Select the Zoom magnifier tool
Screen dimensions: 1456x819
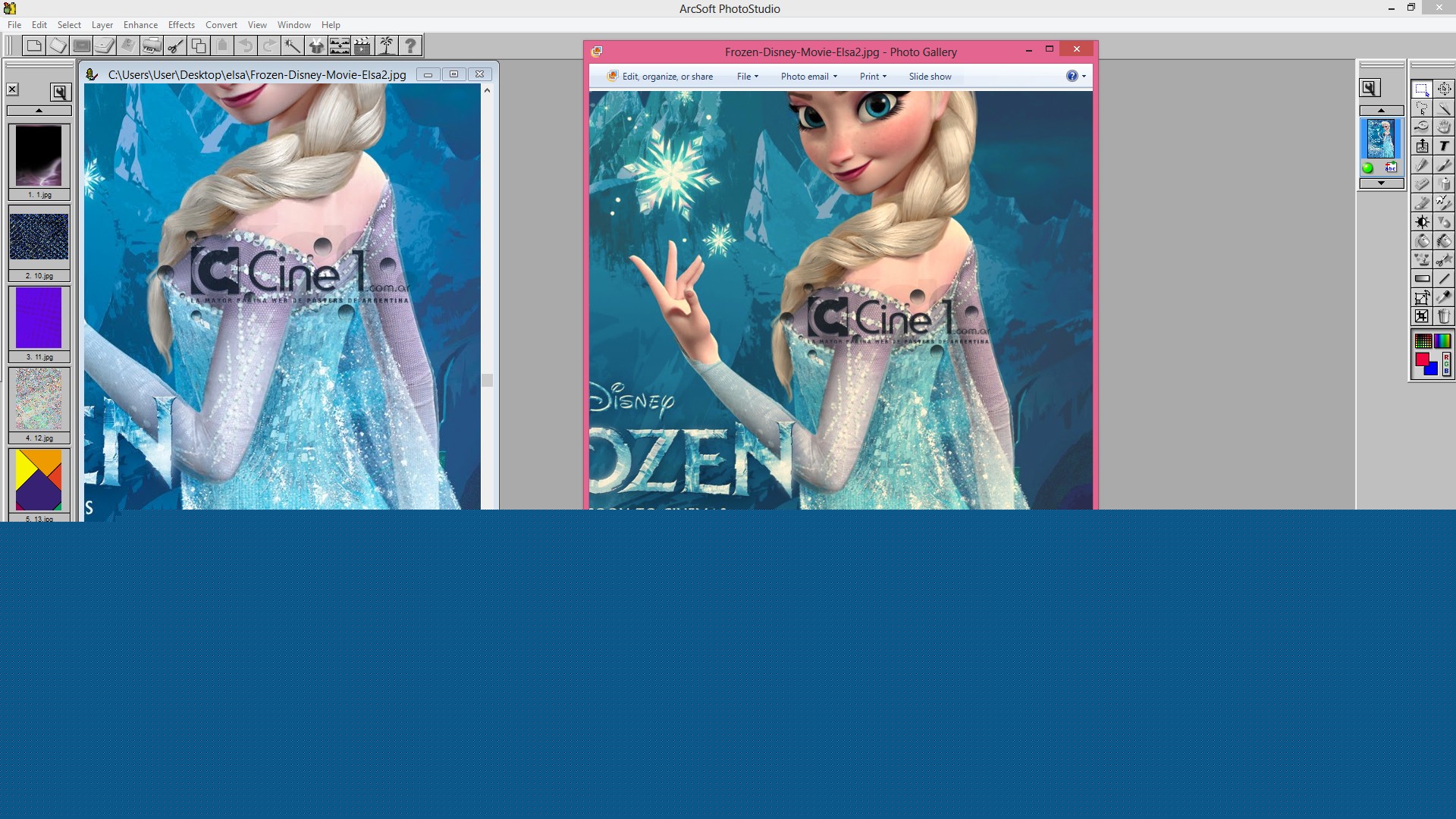click(x=1422, y=127)
